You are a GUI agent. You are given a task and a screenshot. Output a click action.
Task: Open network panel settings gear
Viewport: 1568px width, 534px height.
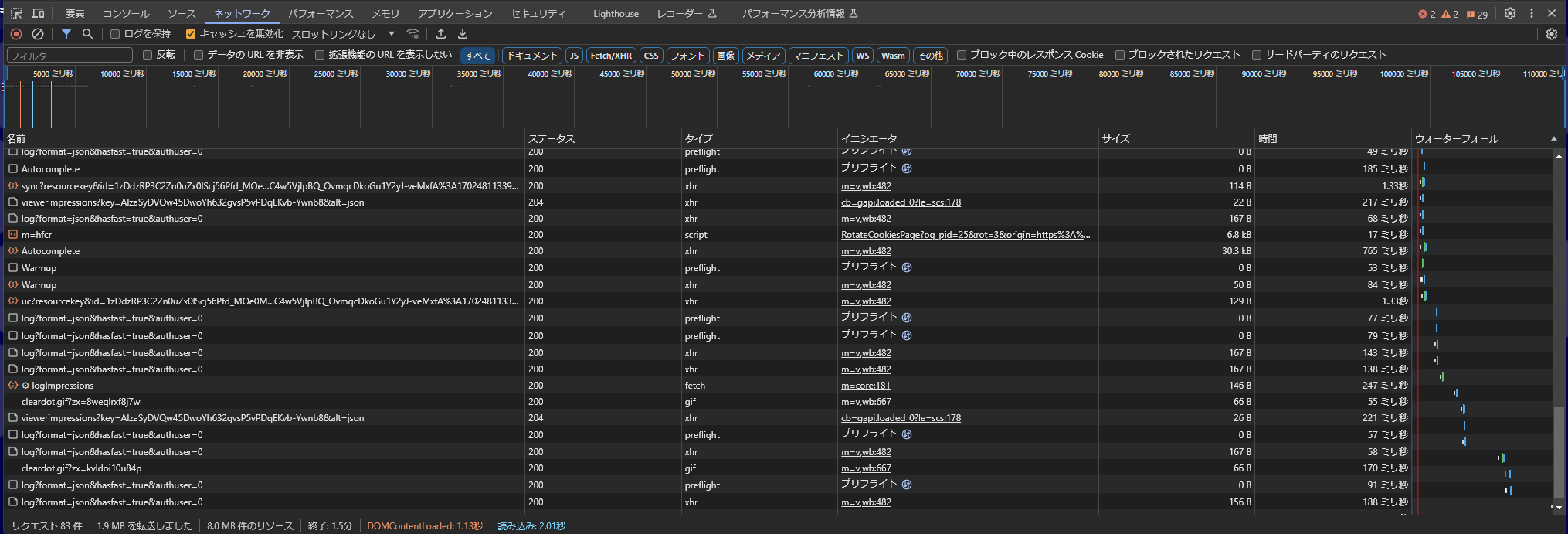click(1552, 34)
